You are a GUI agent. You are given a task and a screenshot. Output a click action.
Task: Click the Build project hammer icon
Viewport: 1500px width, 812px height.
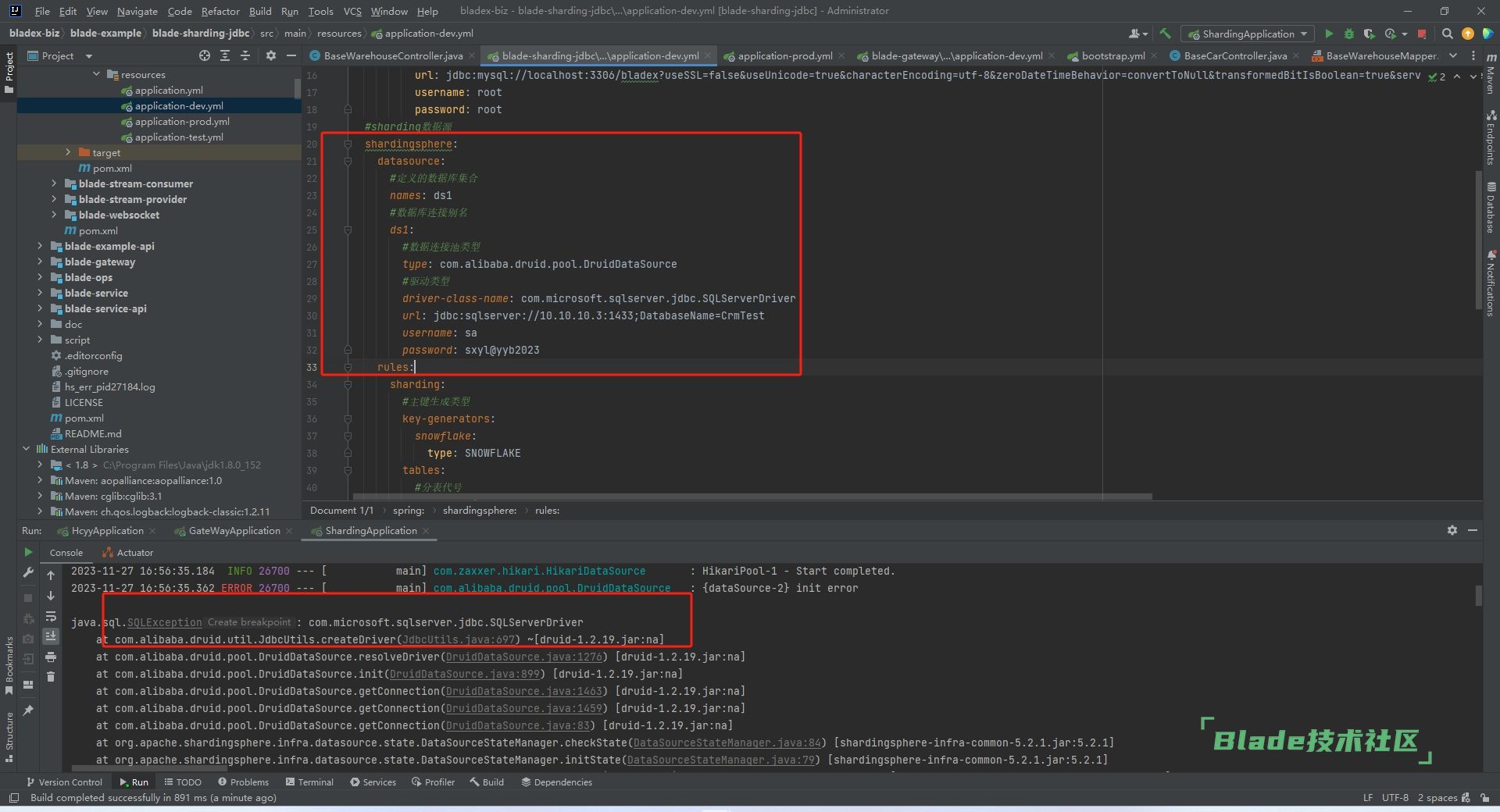point(1166,34)
